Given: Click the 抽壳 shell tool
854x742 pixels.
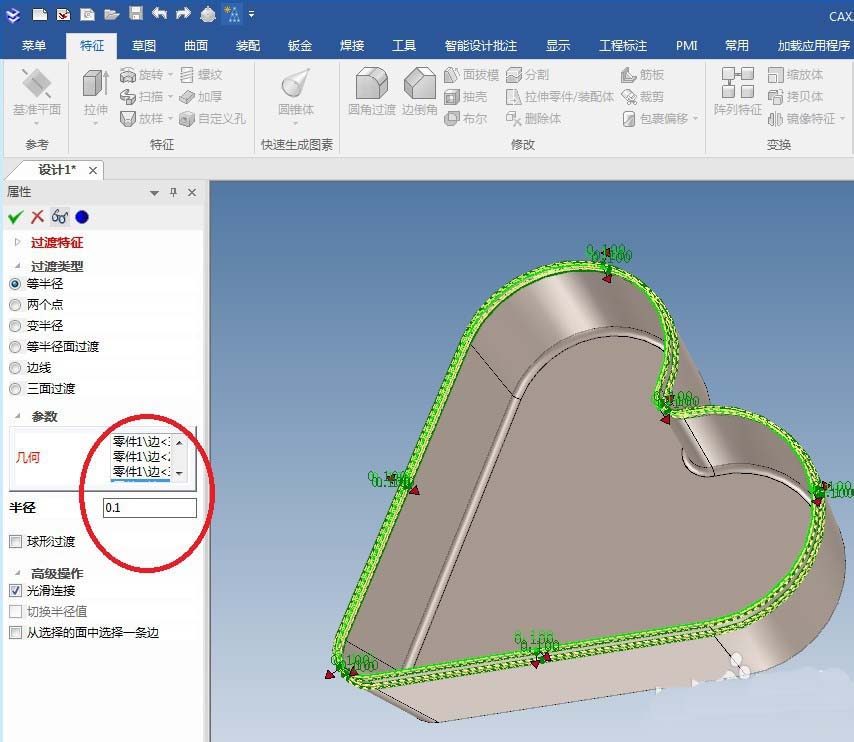Looking at the screenshot, I should coord(466,96).
